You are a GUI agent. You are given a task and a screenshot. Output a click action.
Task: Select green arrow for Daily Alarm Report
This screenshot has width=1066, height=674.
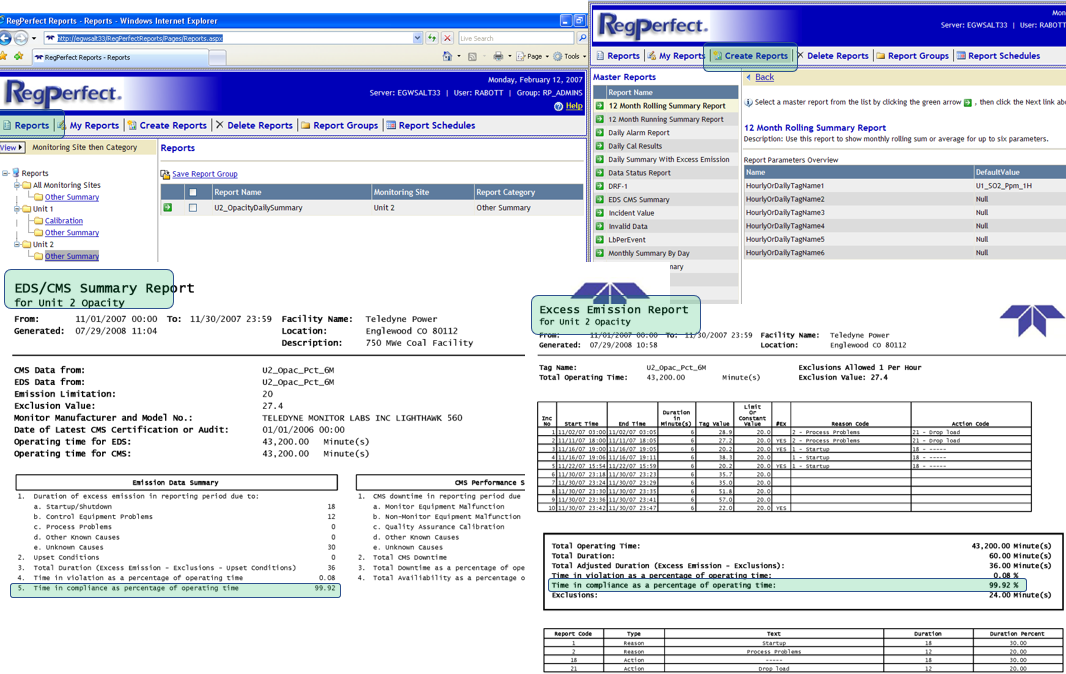tap(600, 132)
